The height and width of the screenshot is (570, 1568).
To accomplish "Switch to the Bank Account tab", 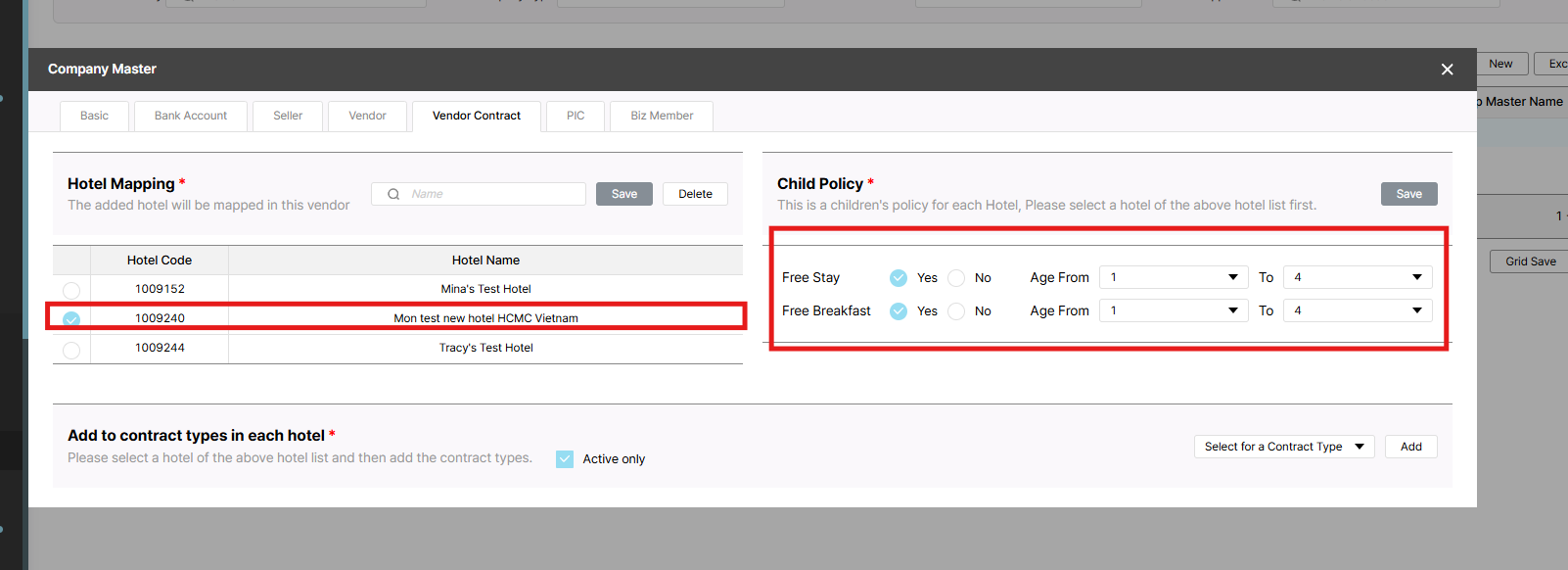I will pyautogui.click(x=191, y=116).
